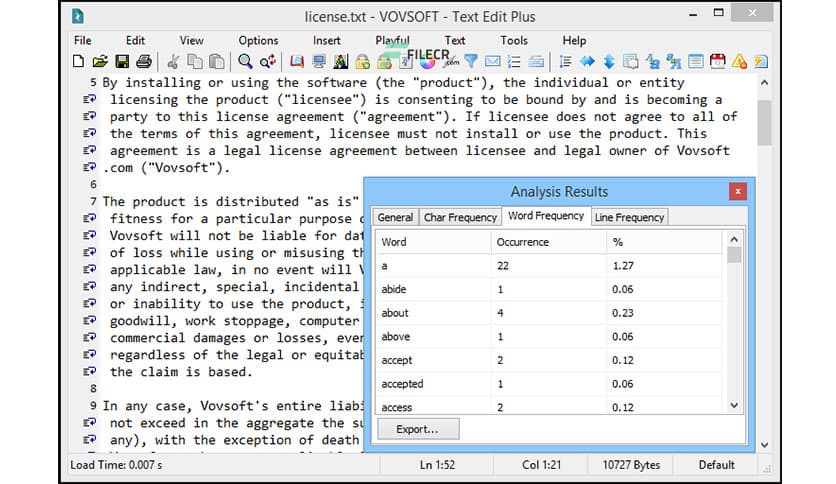This screenshot has width=836, height=484.
Task: Click the keyboard toolbar icon
Action: pyautogui.click(x=536, y=62)
